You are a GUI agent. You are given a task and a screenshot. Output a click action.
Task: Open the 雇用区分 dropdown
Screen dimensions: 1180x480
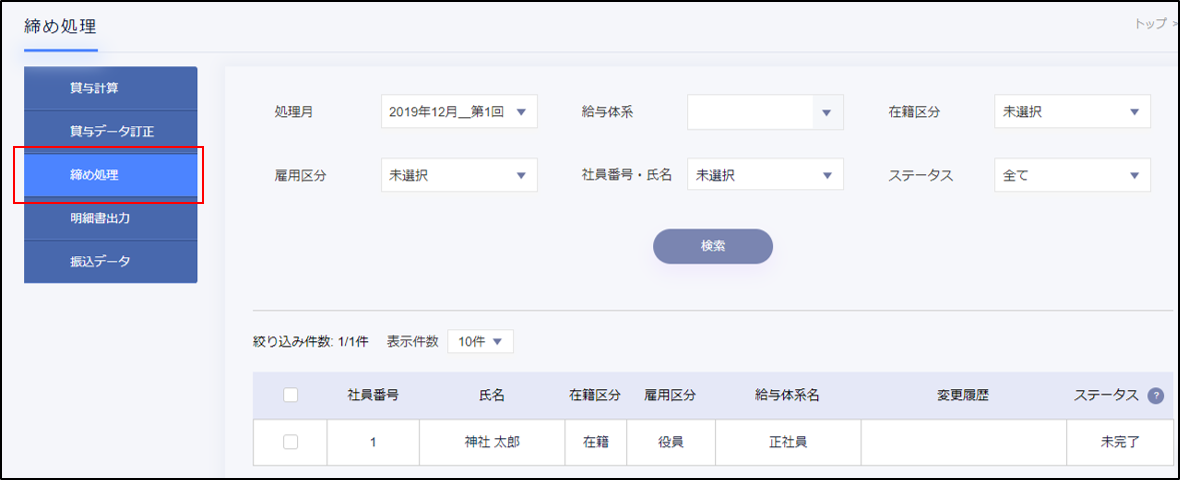coord(459,175)
